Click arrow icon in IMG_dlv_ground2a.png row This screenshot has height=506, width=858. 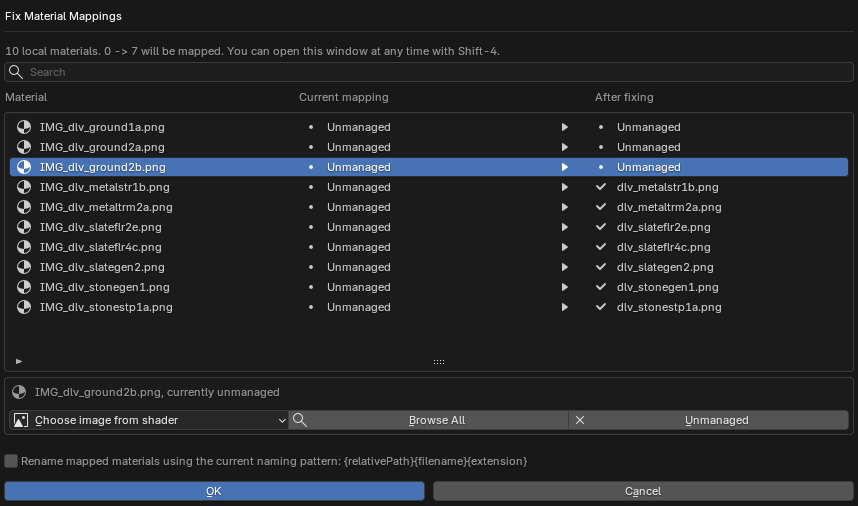pyautogui.click(x=565, y=147)
